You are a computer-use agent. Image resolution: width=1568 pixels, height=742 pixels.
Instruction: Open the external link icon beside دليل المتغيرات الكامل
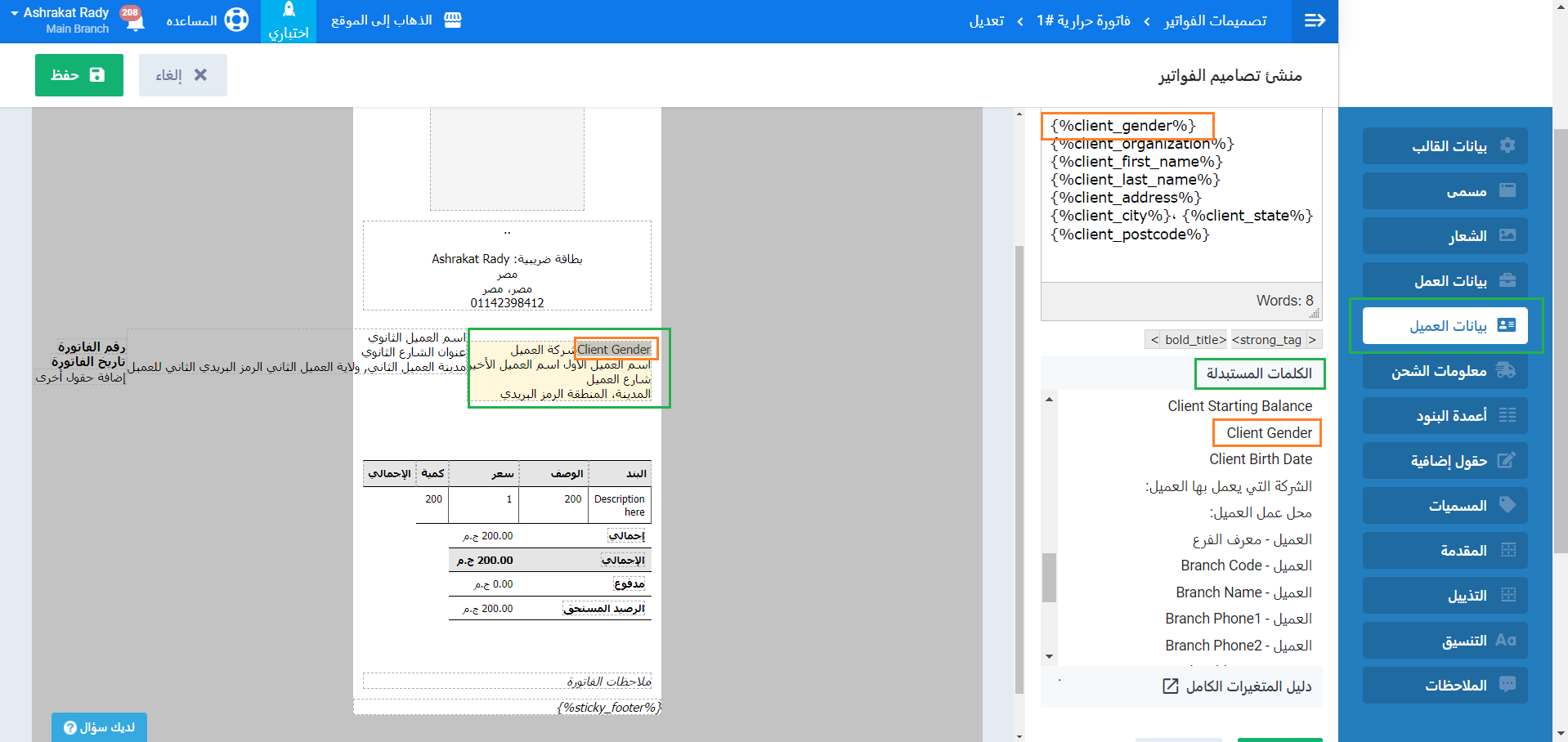pyautogui.click(x=1170, y=686)
